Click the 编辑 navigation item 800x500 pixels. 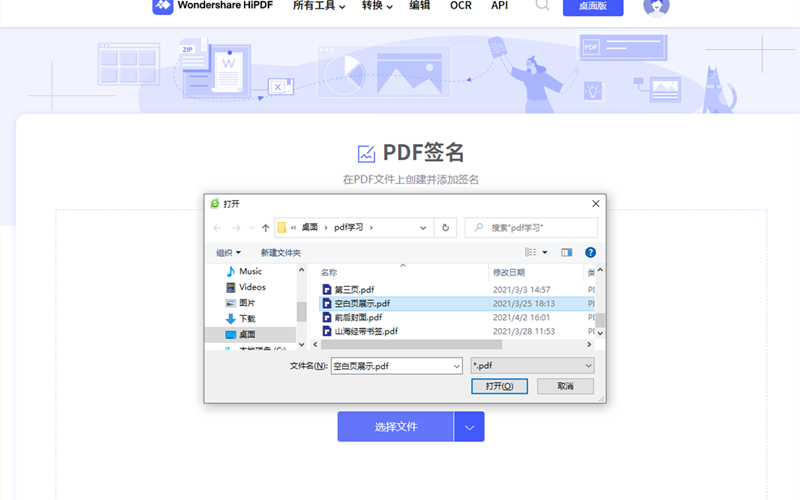[420, 6]
